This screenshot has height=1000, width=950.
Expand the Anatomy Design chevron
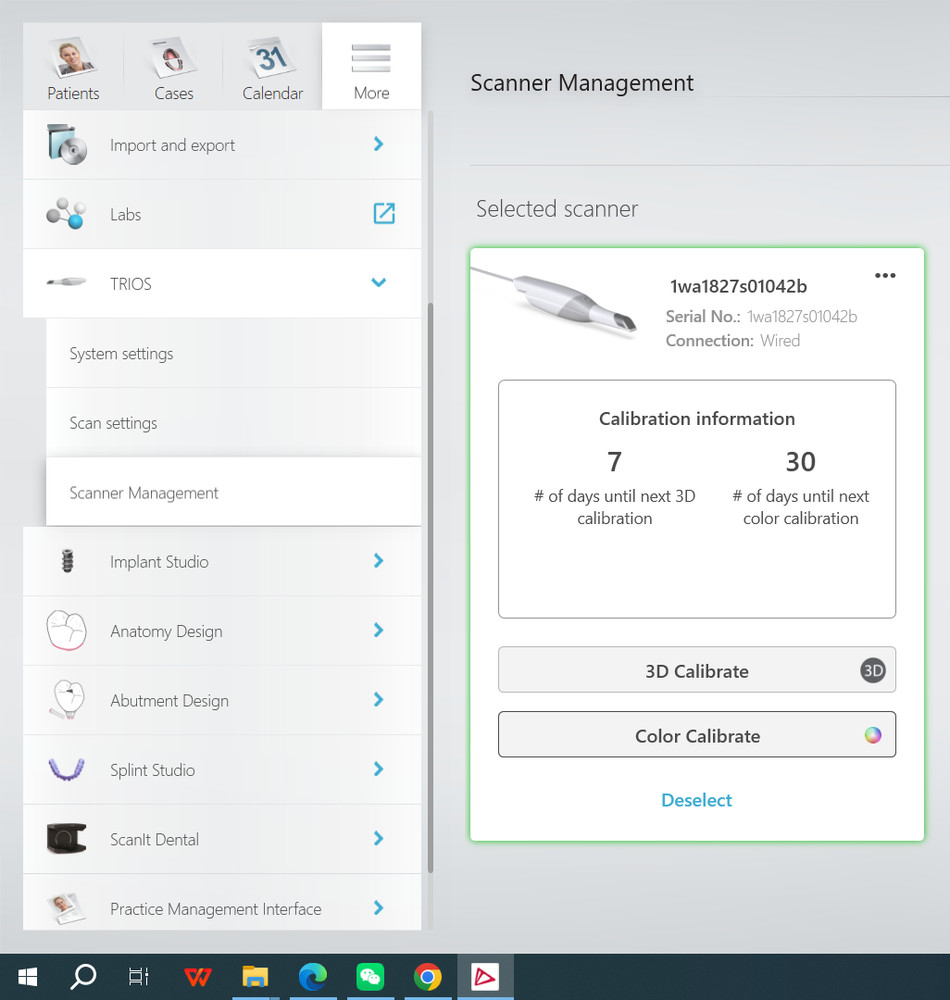pos(379,630)
